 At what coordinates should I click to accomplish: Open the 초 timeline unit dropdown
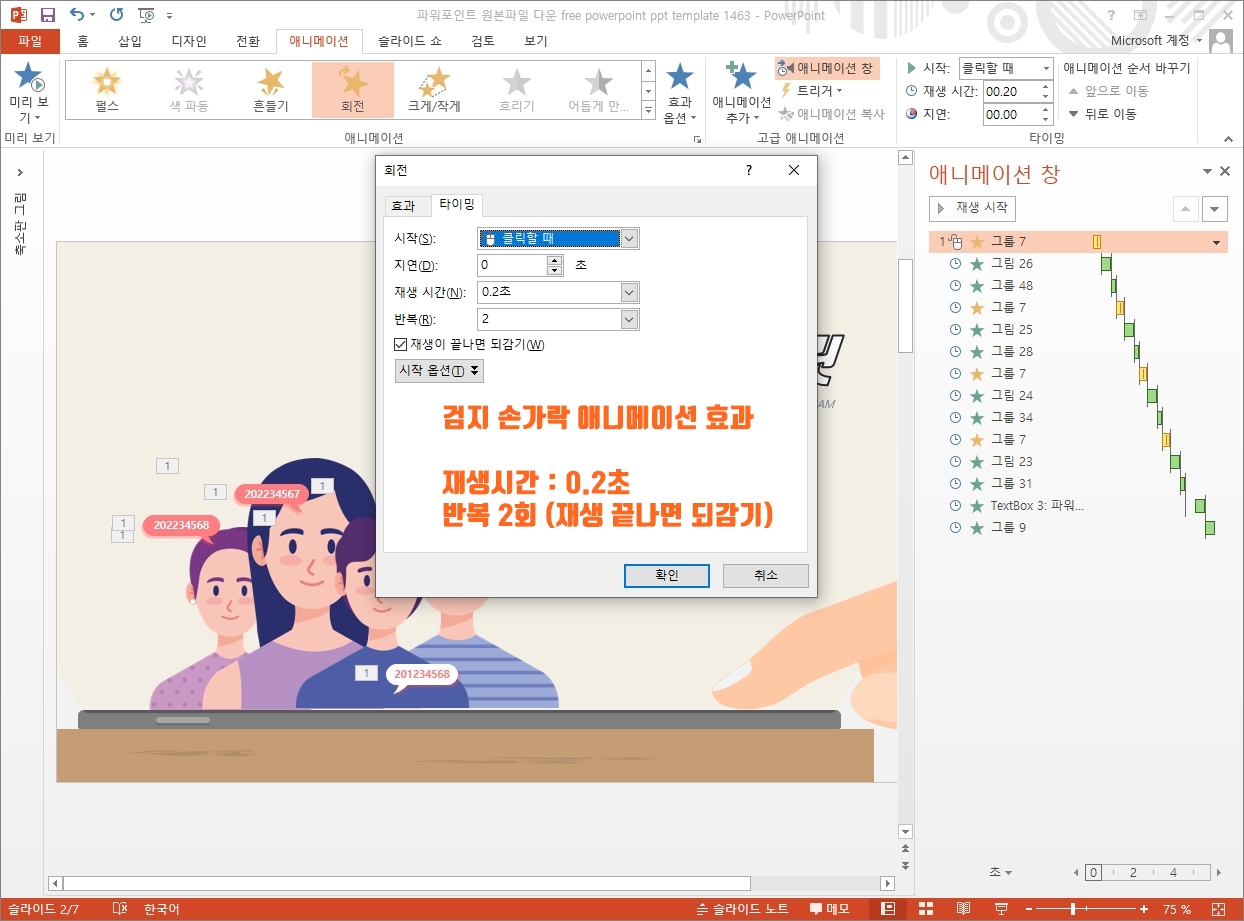(1000, 872)
